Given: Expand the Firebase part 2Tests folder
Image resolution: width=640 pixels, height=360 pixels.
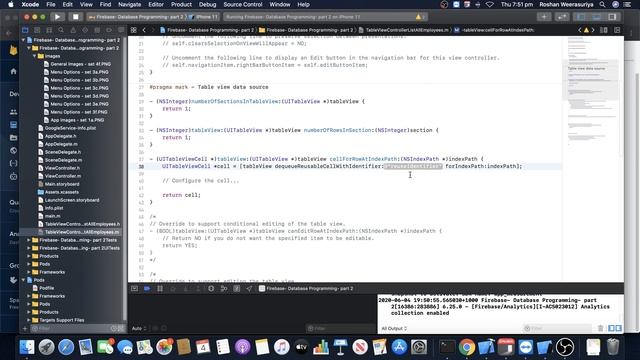Looking at the screenshot, I should [x=29, y=240].
